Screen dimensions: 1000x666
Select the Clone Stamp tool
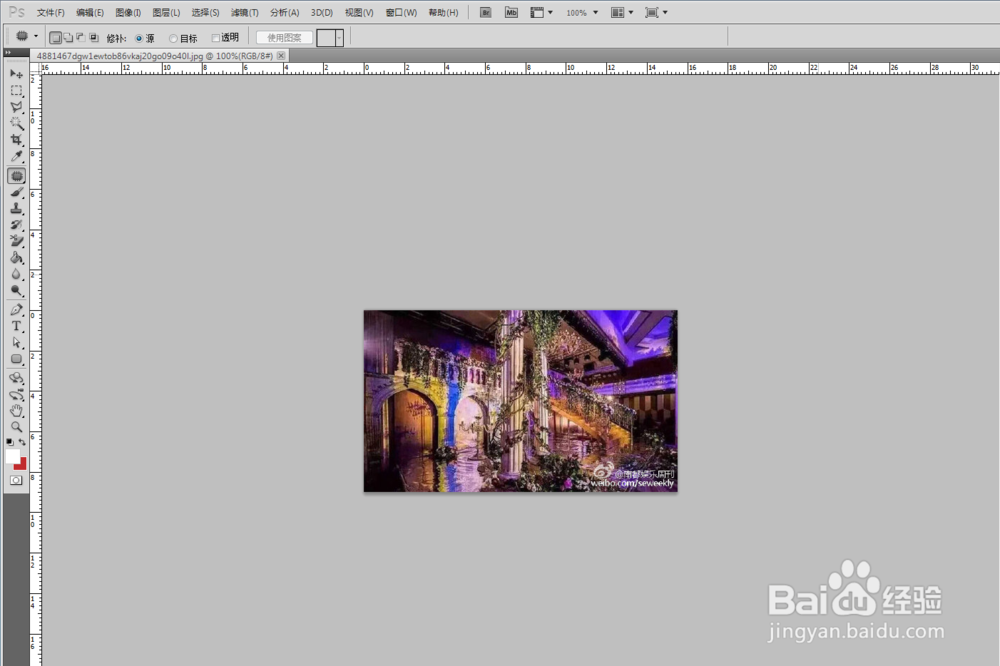16,209
